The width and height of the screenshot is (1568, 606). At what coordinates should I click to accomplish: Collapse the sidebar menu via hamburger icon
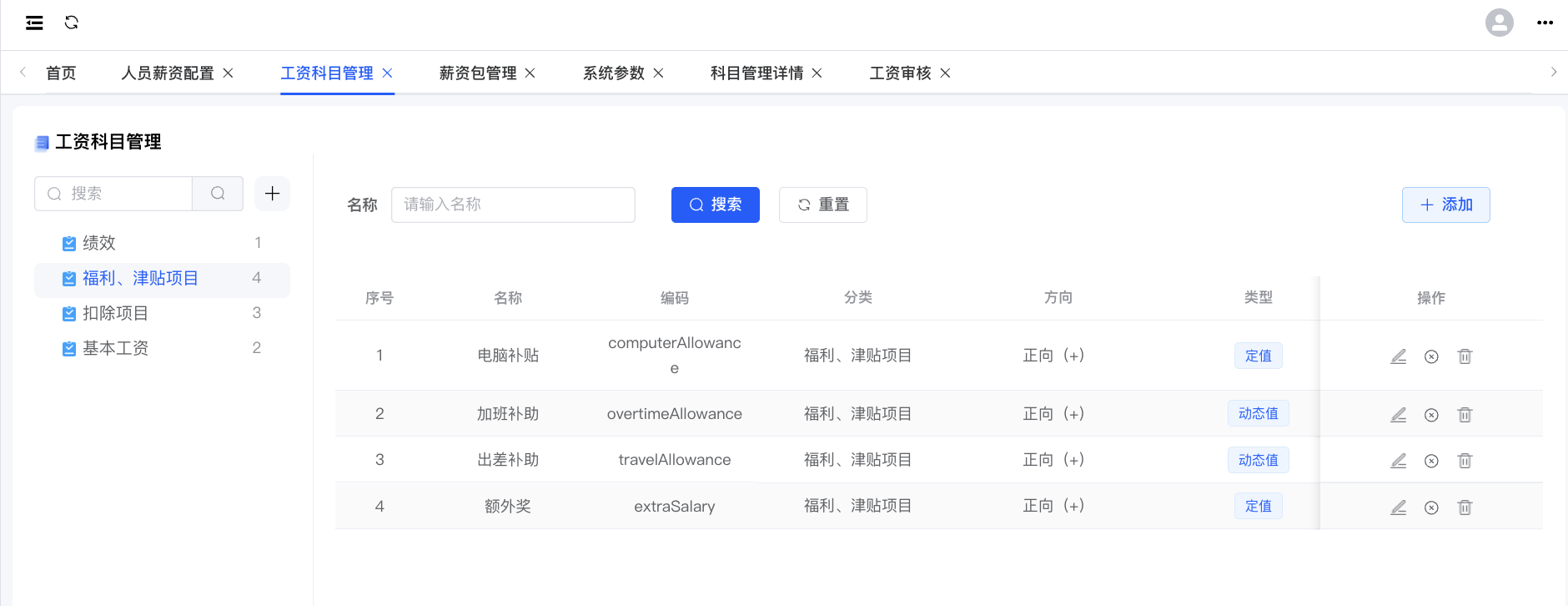click(34, 23)
